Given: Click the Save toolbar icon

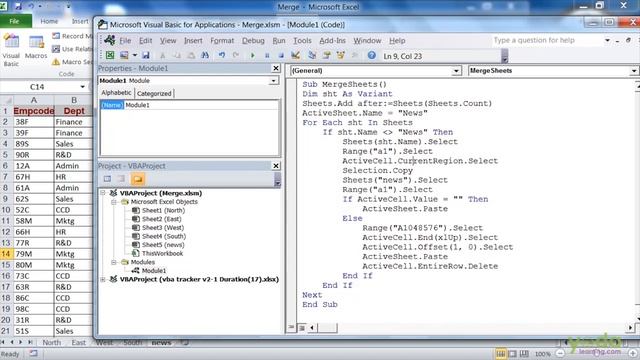Looking at the screenshot, I should [x=146, y=55].
